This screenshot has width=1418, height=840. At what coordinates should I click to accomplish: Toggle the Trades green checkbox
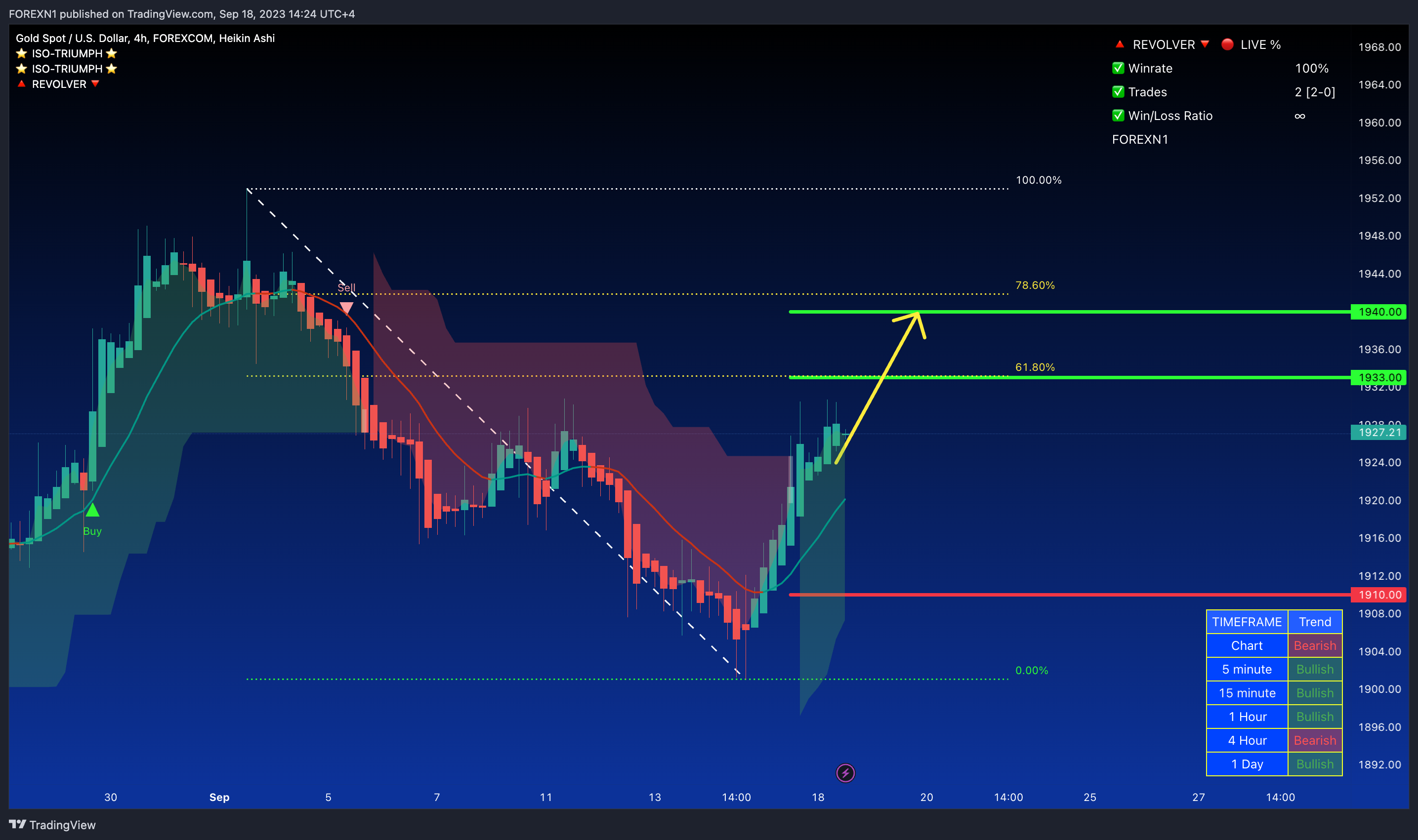(x=1119, y=92)
